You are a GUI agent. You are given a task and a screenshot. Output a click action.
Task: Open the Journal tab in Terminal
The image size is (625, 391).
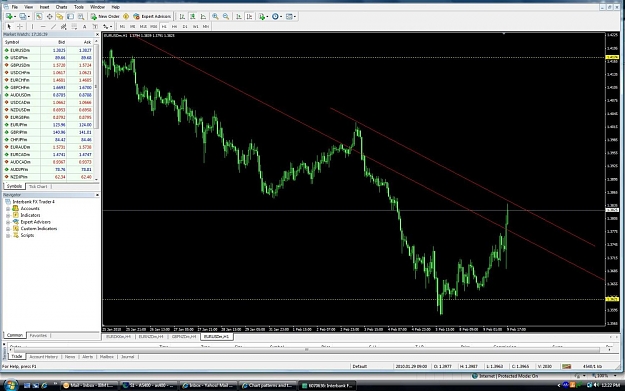click(128, 357)
